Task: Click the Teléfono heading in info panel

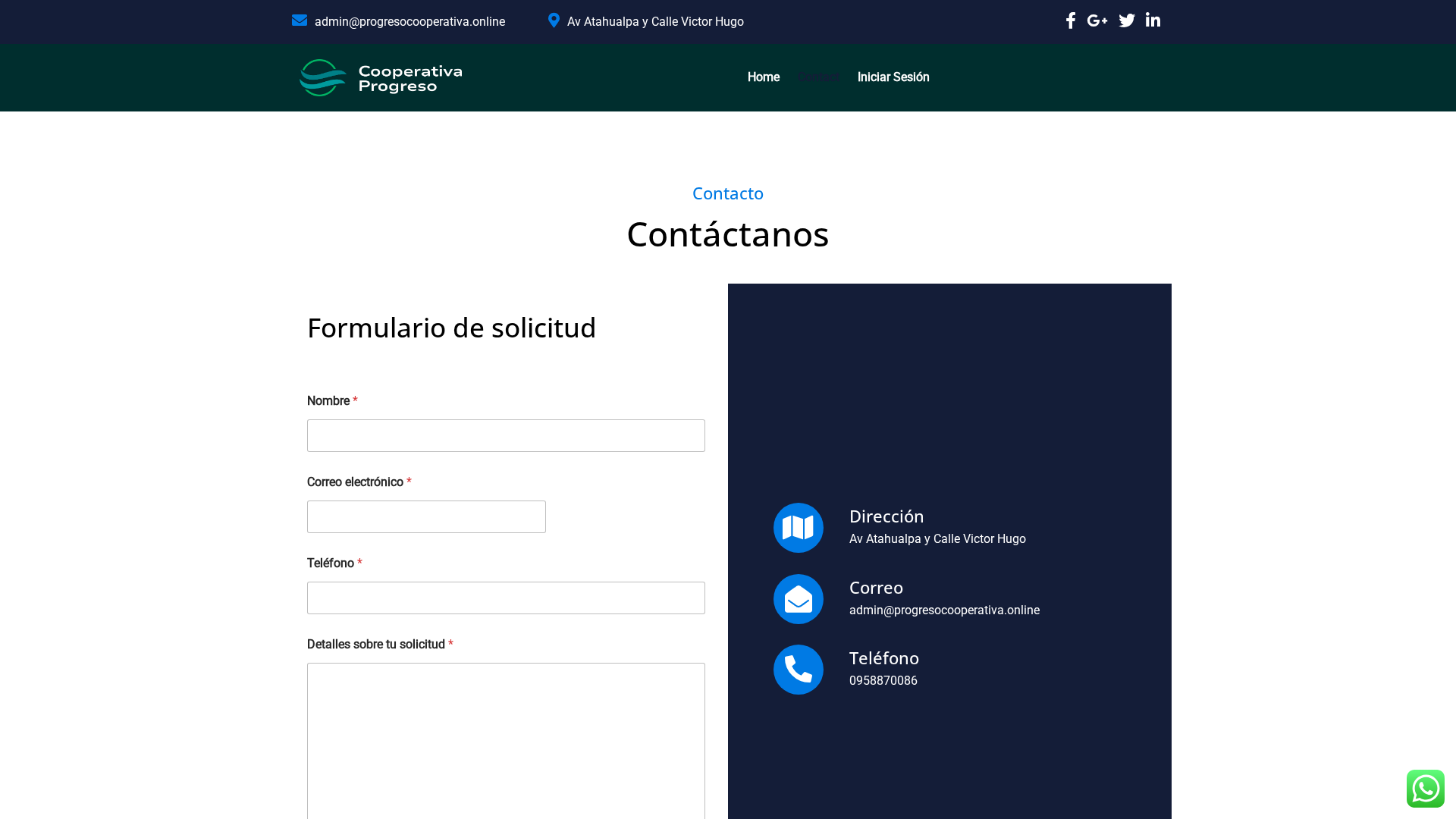Action: click(x=884, y=658)
